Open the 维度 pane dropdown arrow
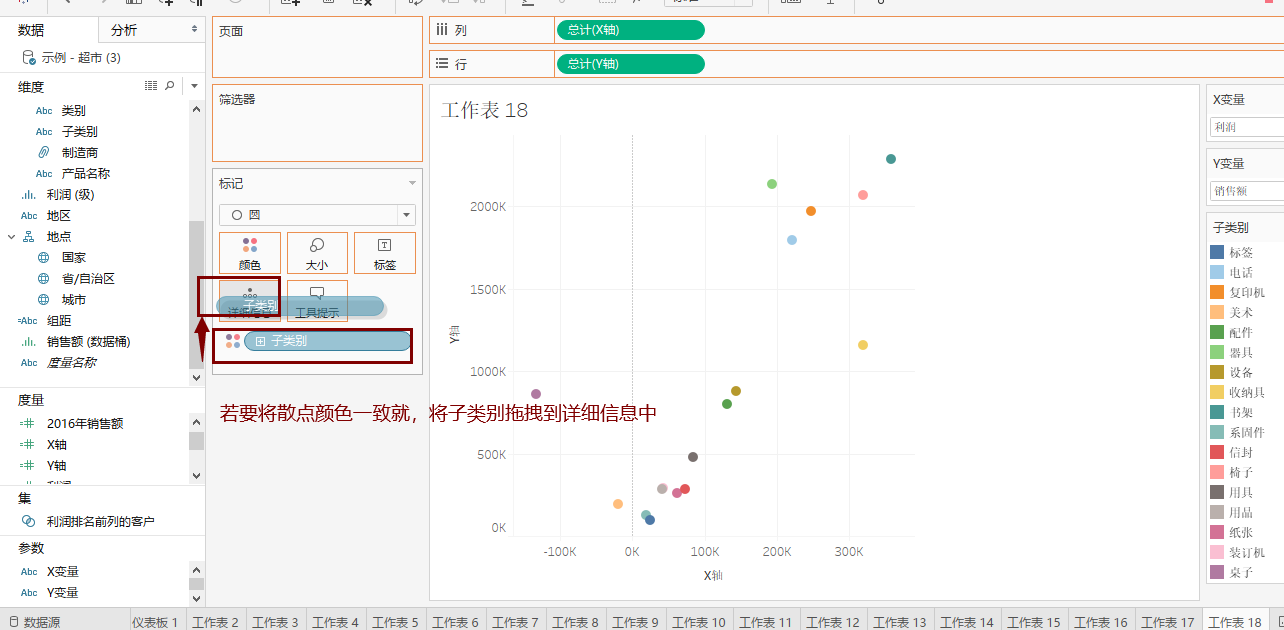 tap(195, 86)
